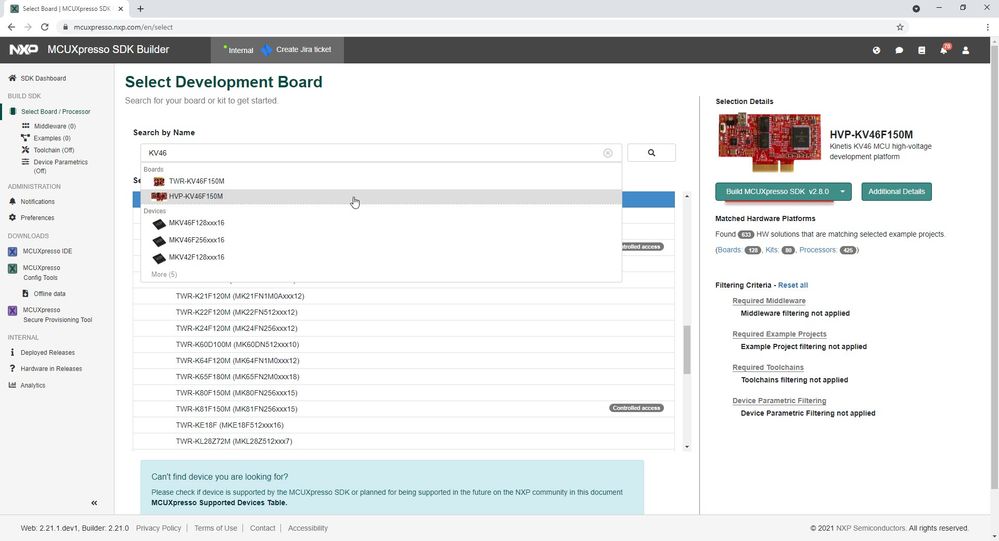
Task: Select TWR-K22F120M board row
Action: (404, 312)
